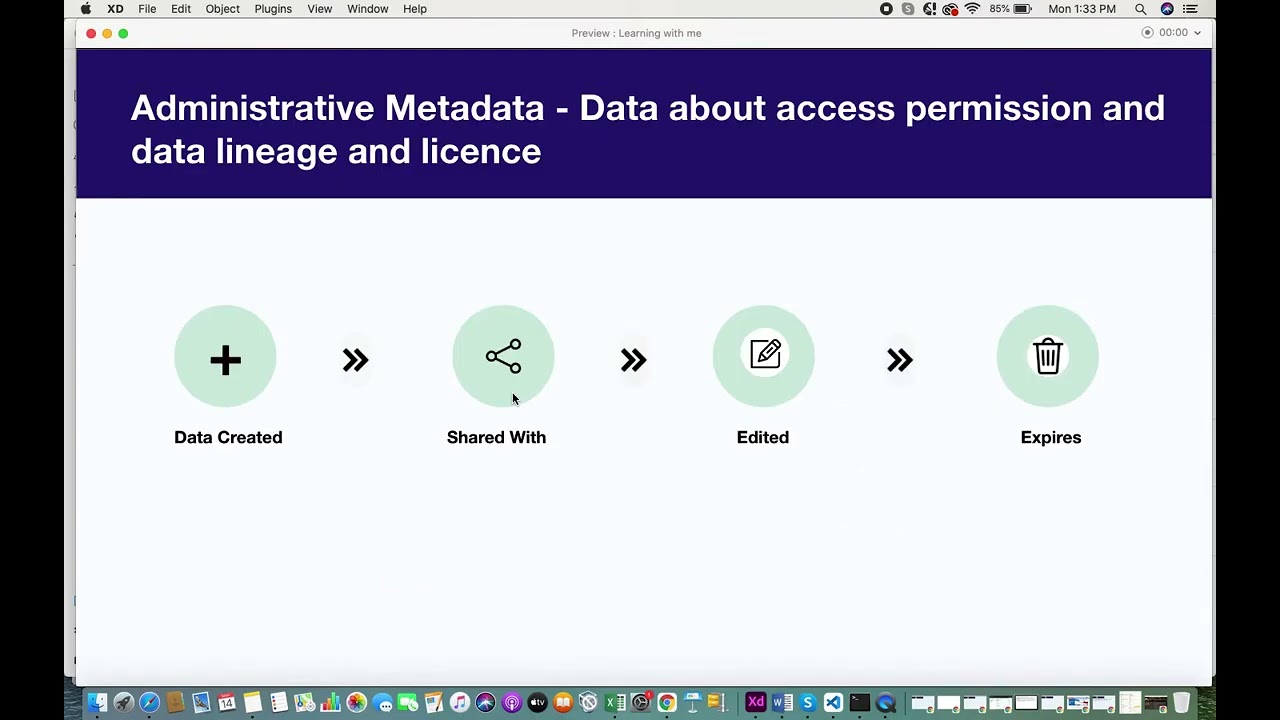Click the Edited pencil icon
The width and height of the screenshot is (1280, 720).
coord(765,354)
